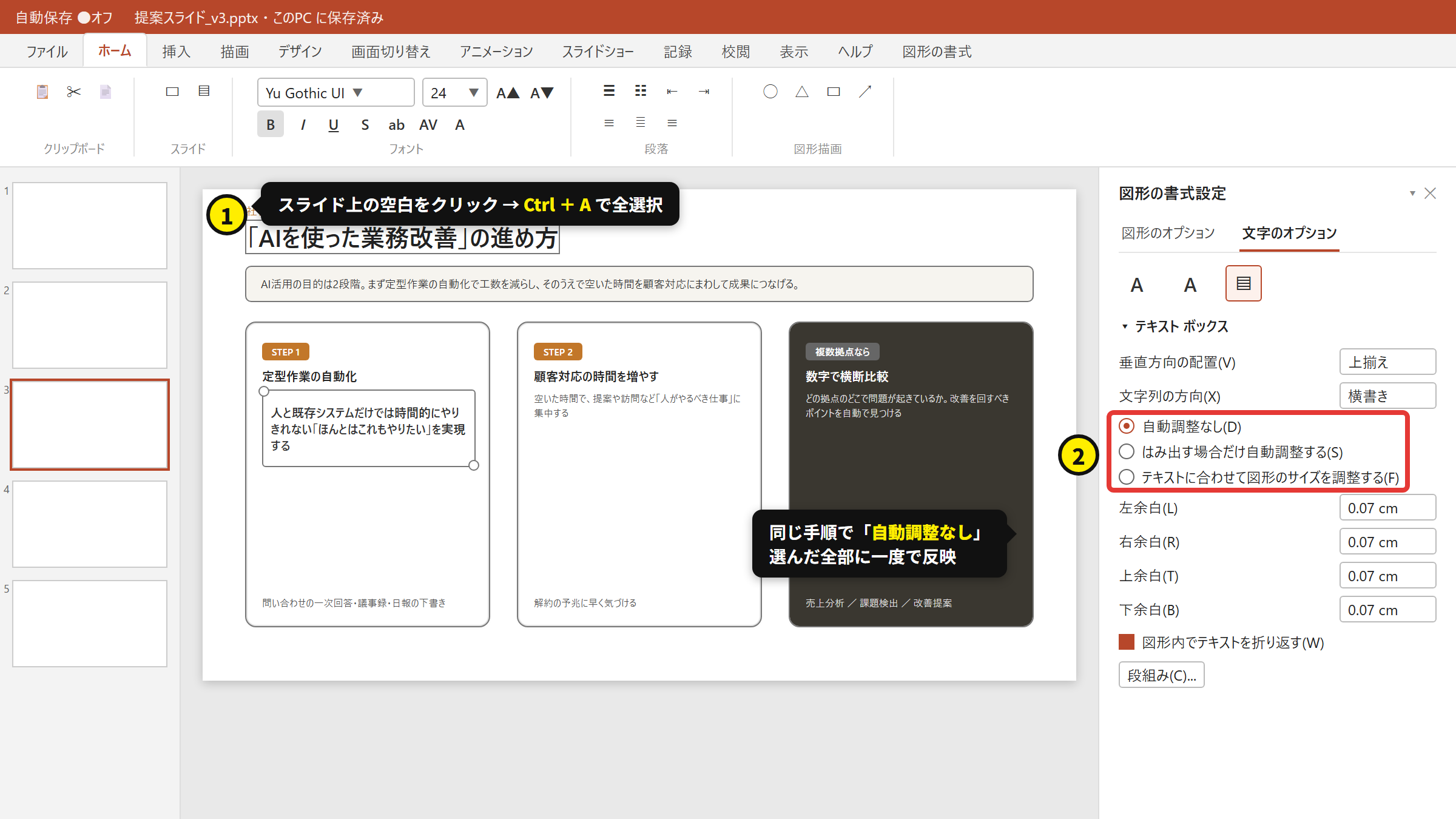Select the Text Box options icon
The height and width of the screenshot is (819, 1456).
tap(1244, 283)
